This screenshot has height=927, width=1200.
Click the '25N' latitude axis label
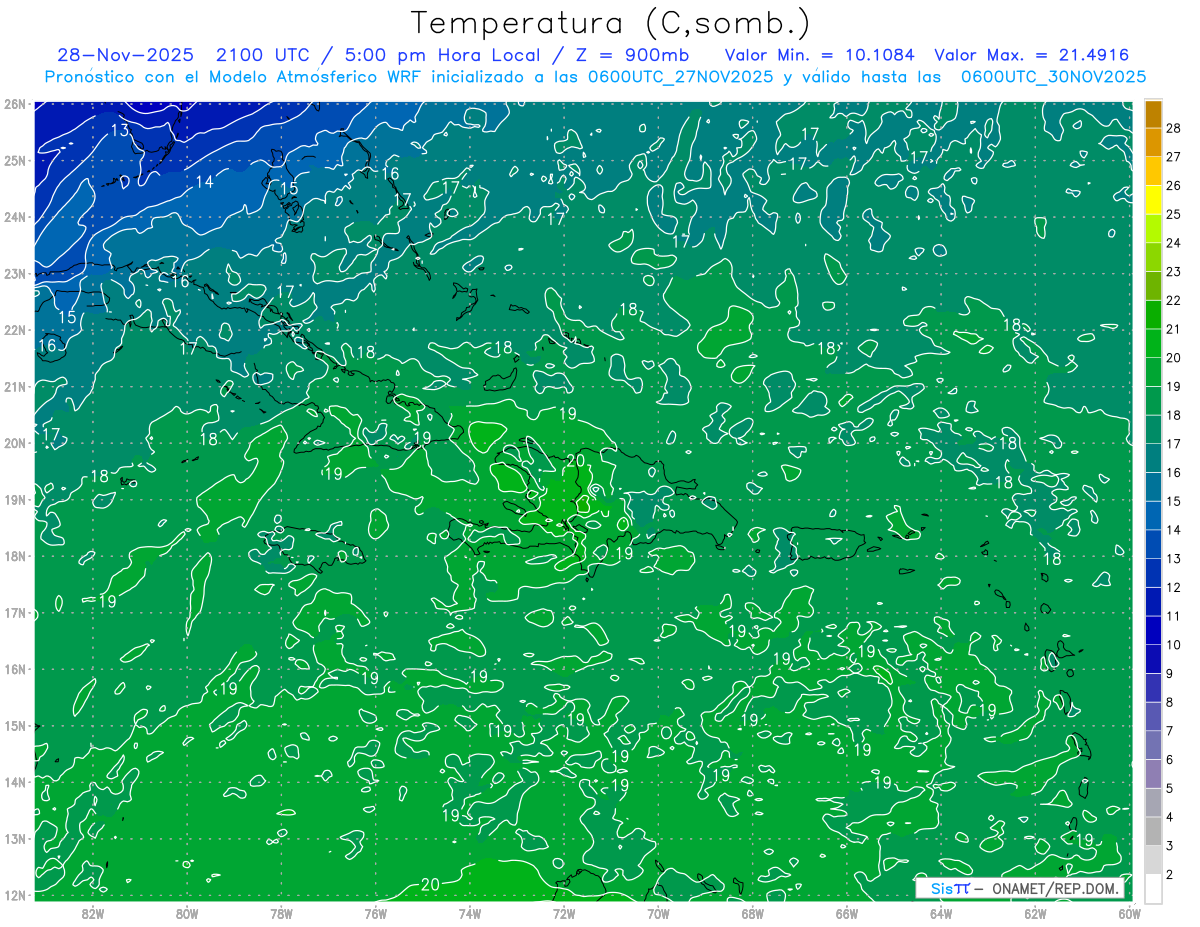click(14, 161)
